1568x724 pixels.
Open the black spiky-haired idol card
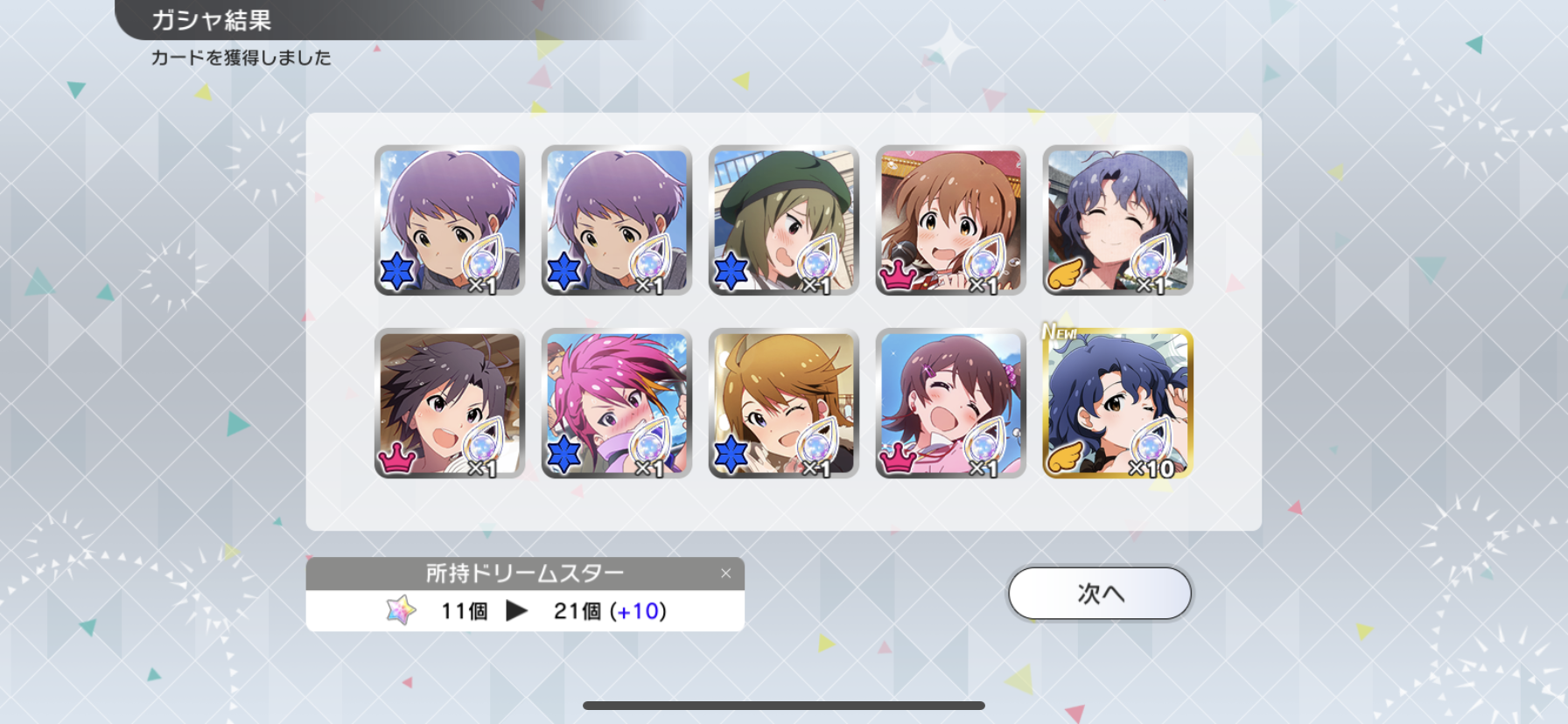450,404
